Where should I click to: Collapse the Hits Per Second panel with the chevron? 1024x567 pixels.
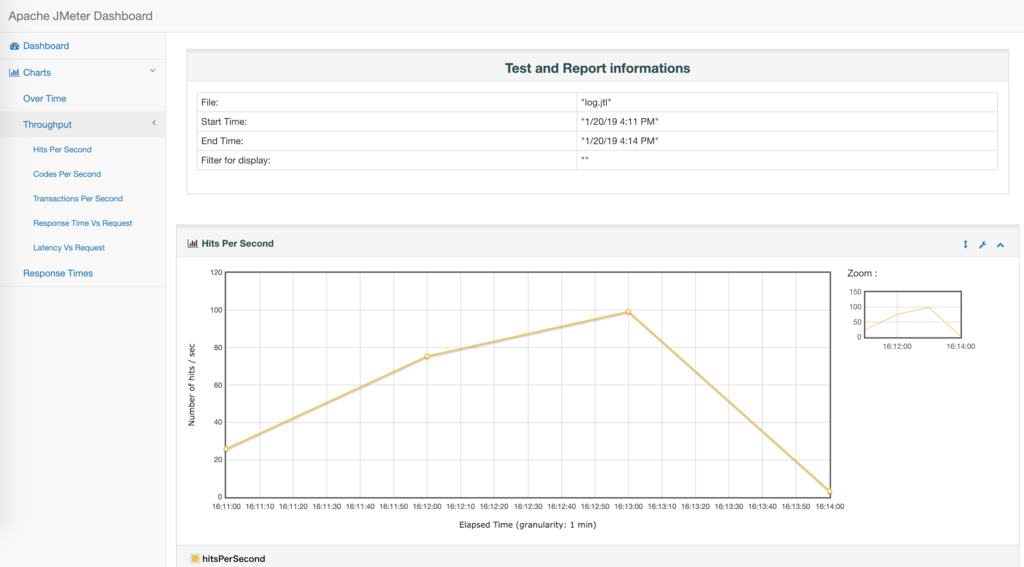tap(1000, 245)
